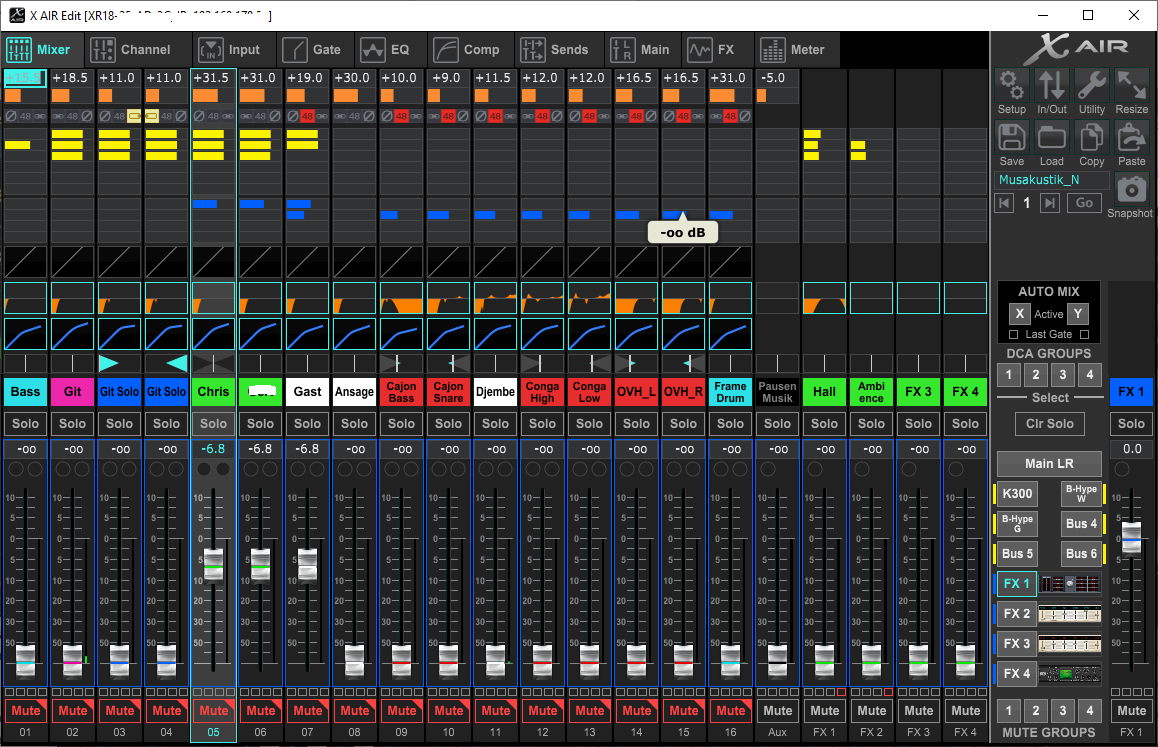Click the Resize arrows icon

click(1131, 86)
